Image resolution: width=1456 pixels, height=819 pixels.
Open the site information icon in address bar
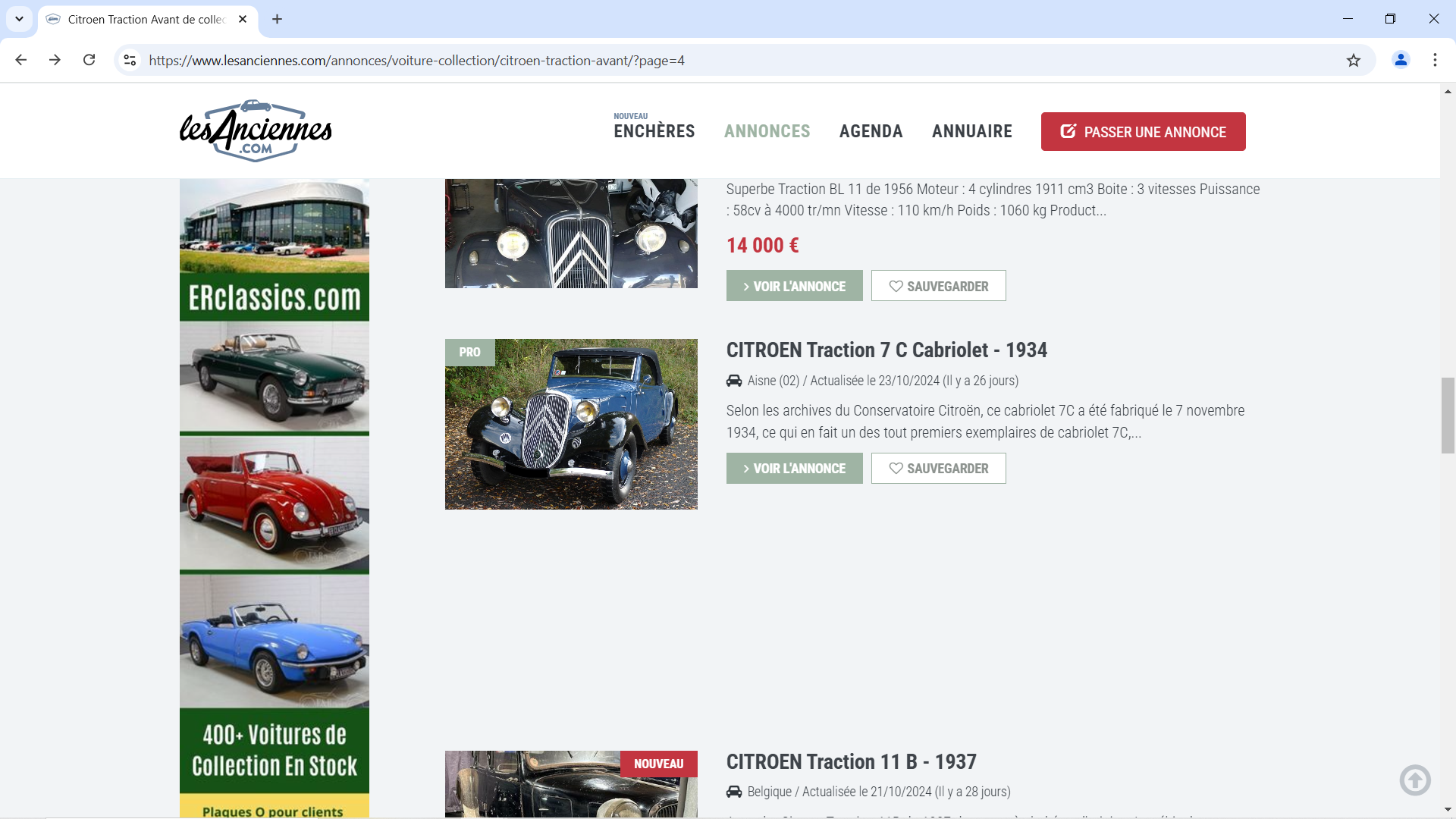(130, 61)
